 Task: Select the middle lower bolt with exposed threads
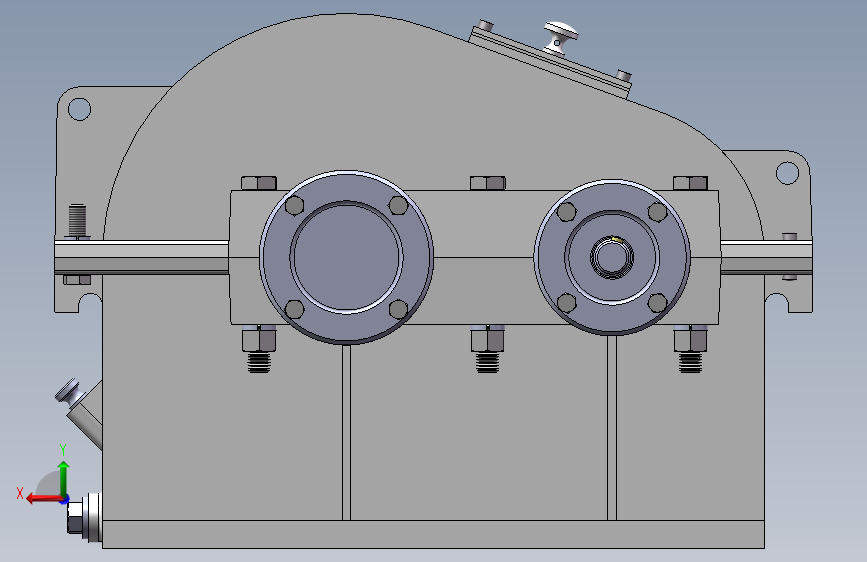tap(487, 349)
